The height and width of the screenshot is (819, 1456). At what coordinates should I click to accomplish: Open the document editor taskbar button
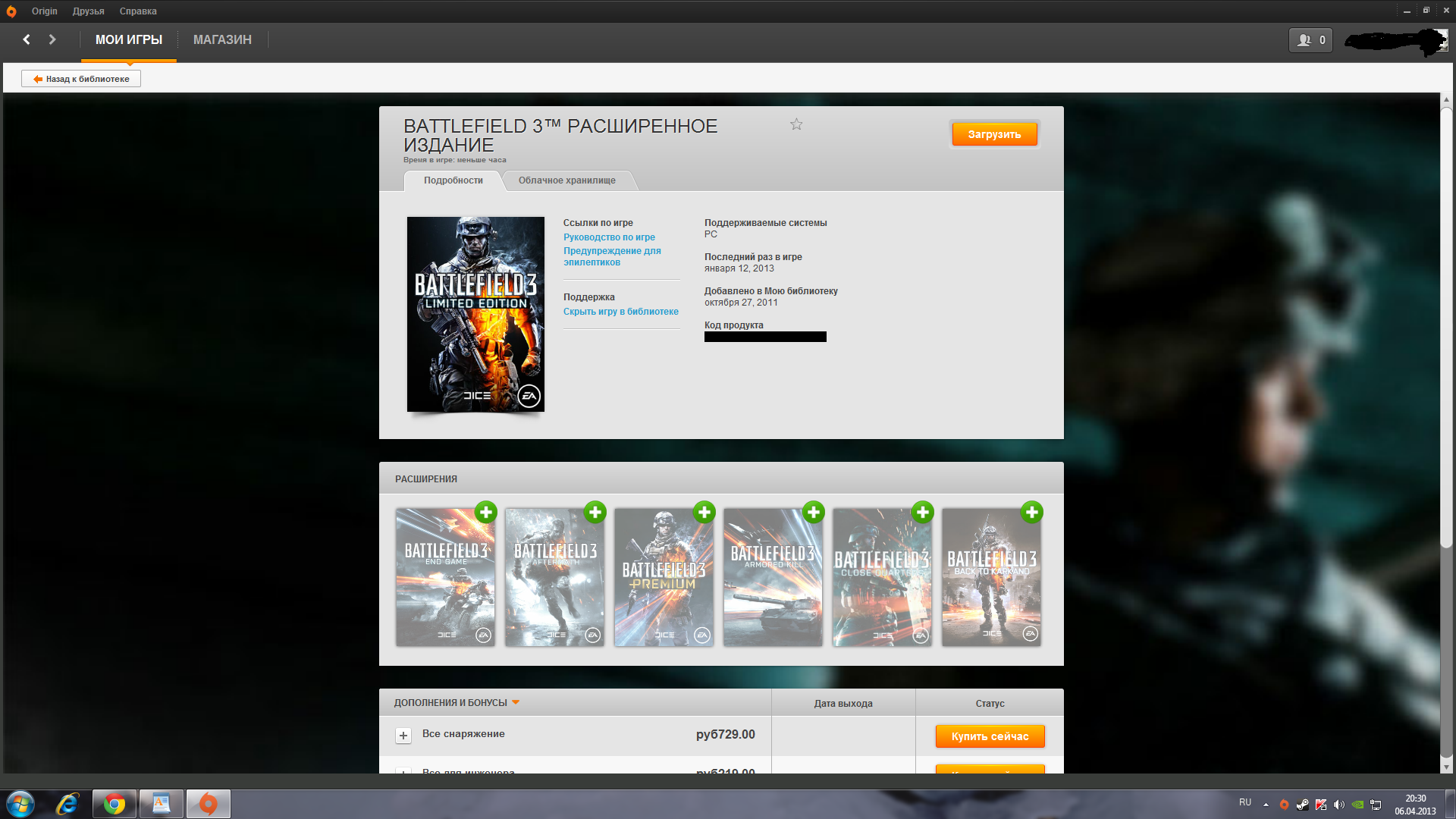pos(161,804)
